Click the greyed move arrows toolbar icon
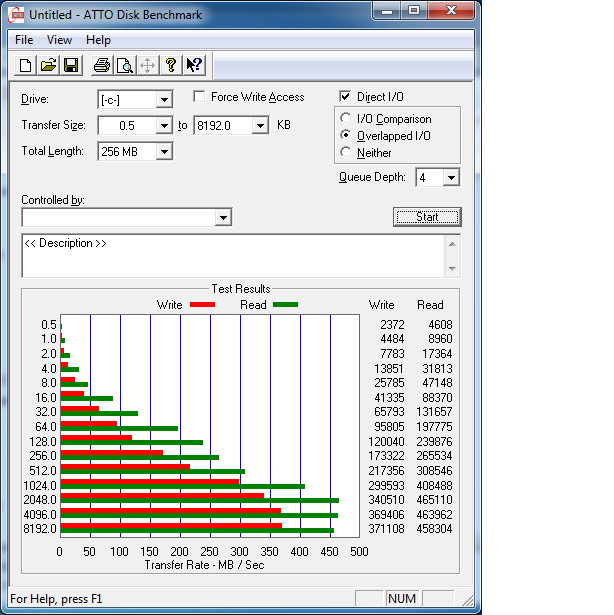 point(148,65)
